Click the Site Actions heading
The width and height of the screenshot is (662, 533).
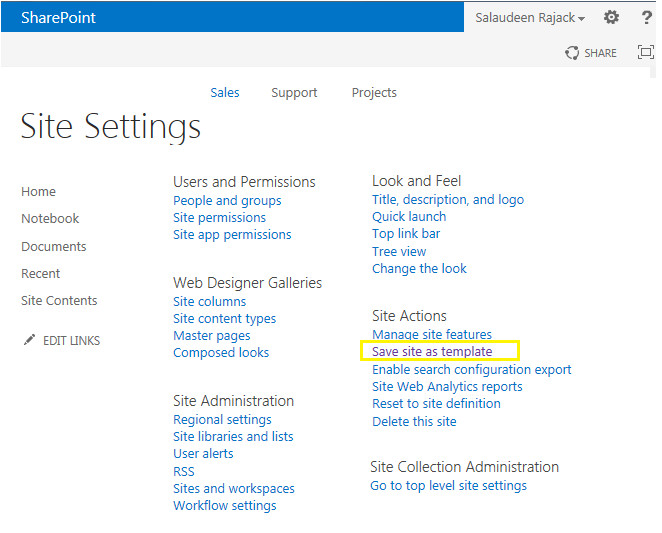[409, 316]
